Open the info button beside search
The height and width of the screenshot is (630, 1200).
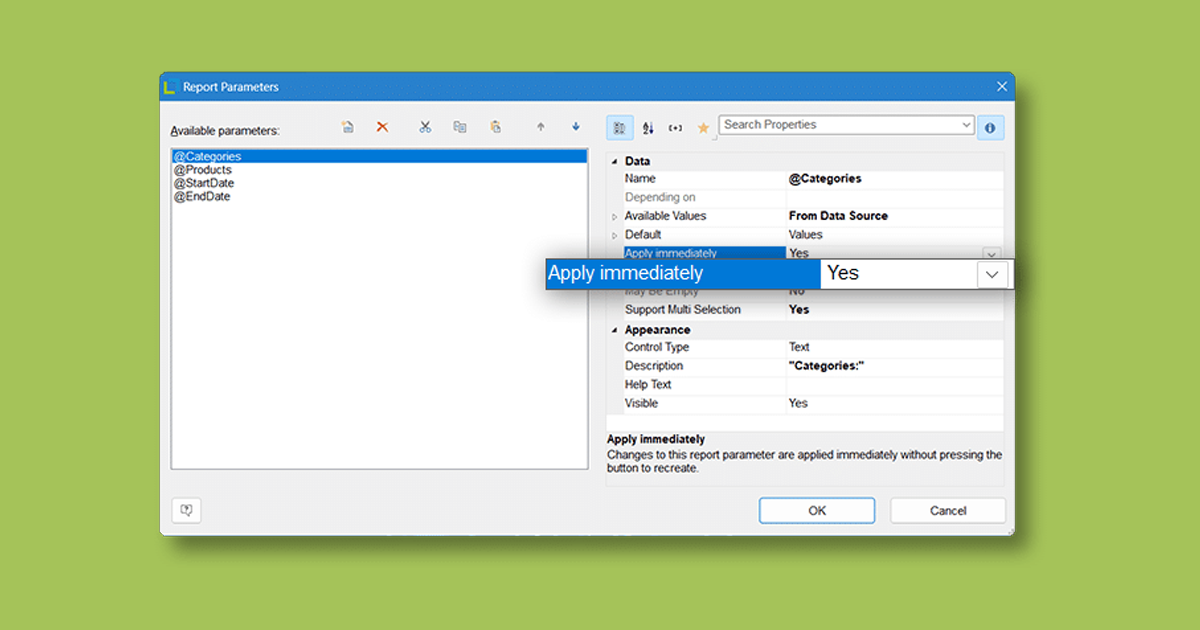[x=990, y=127]
